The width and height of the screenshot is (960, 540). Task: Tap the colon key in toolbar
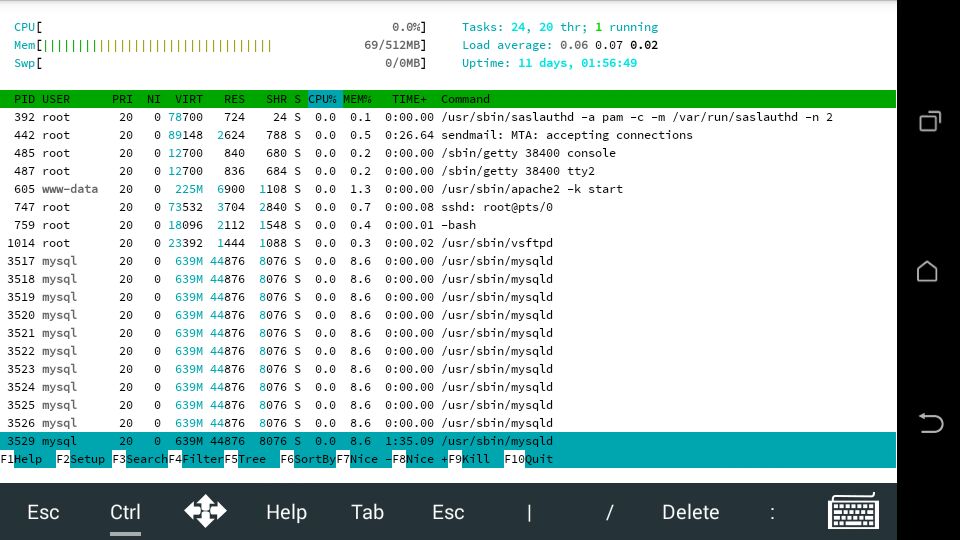[x=772, y=512]
